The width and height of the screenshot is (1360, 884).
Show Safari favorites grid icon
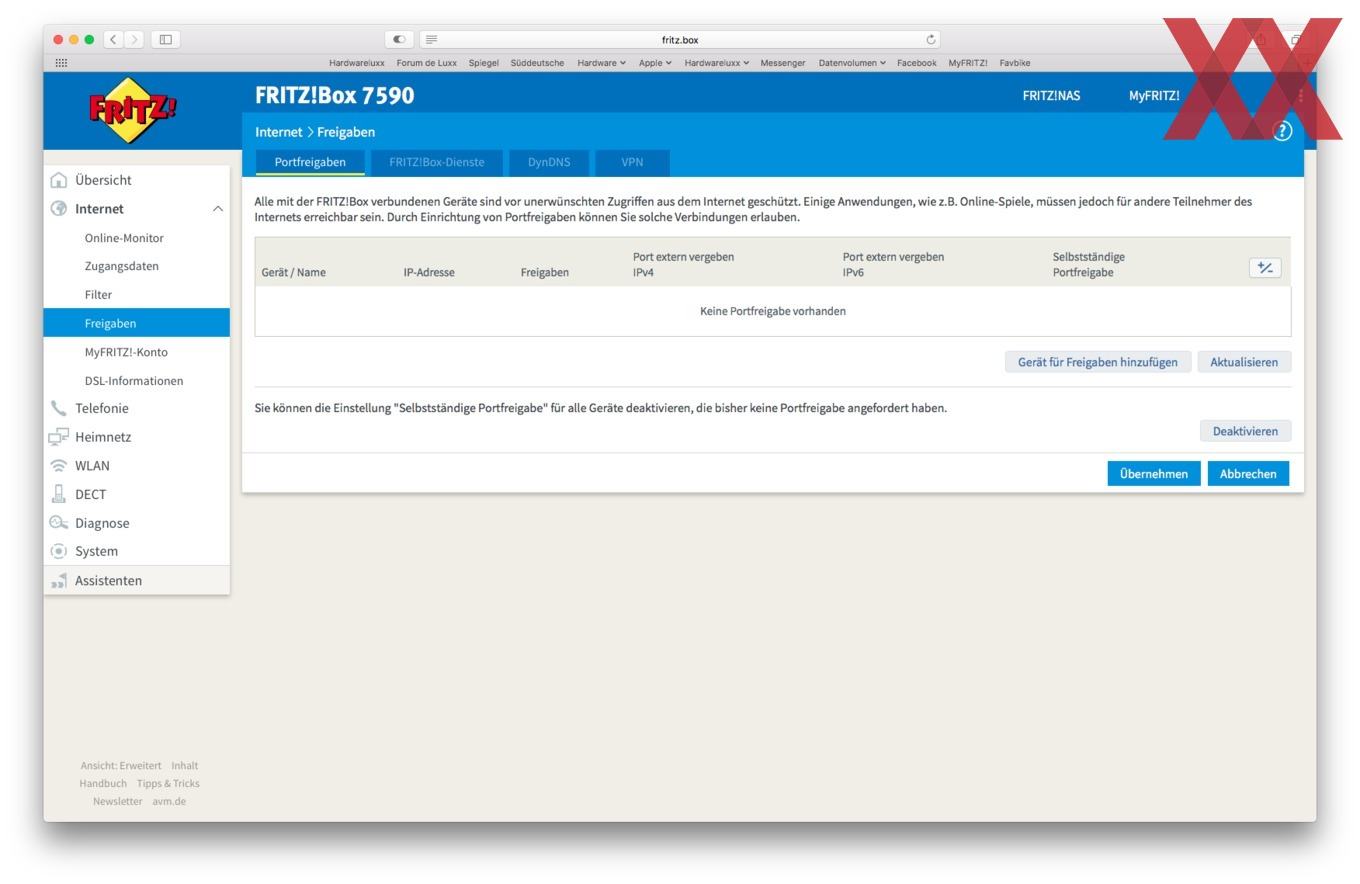[x=61, y=63]
